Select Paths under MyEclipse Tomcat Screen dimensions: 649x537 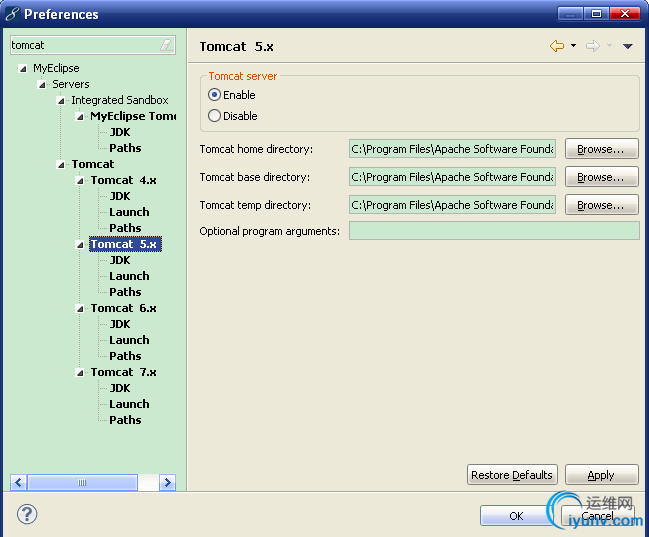125,148
